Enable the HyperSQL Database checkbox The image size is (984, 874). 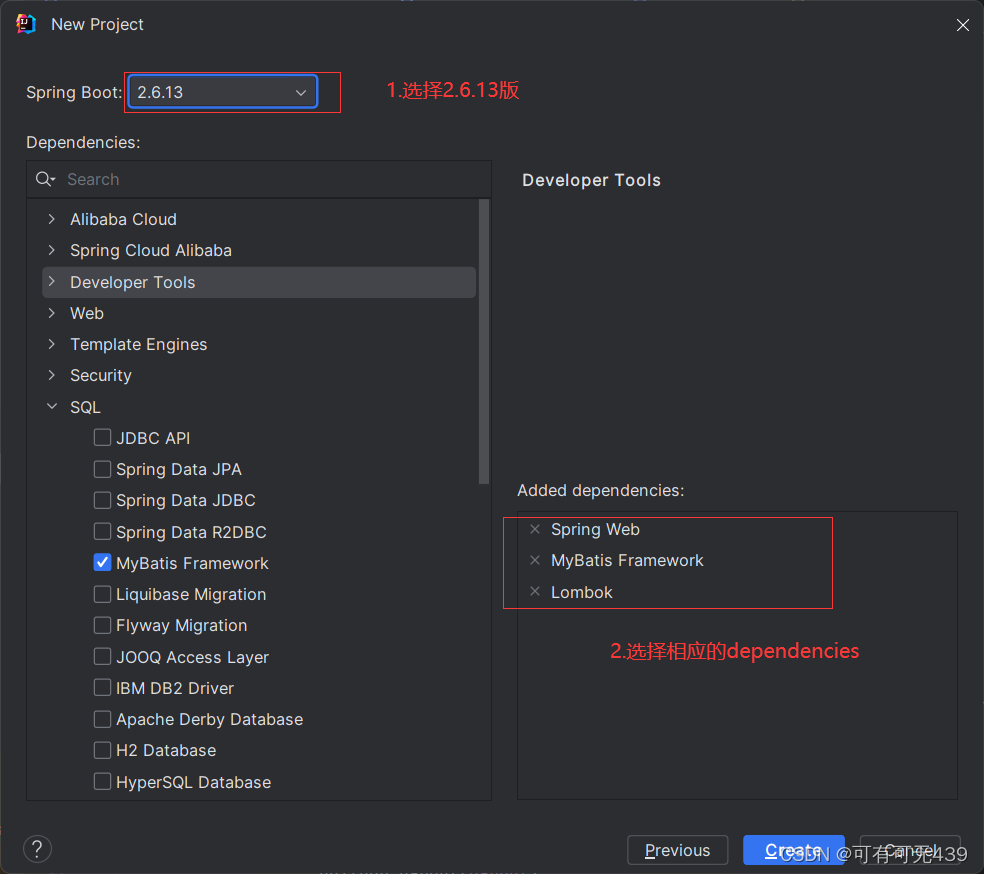(102, 781)
